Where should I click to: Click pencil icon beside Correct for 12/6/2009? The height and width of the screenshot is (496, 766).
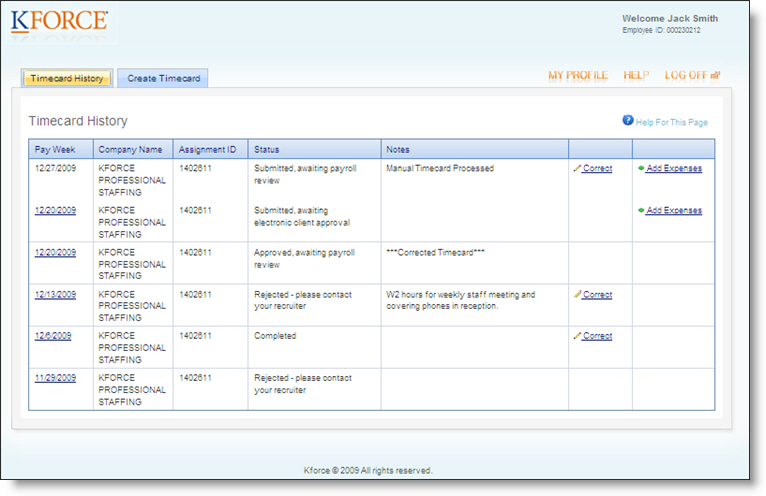click(577, 336)
